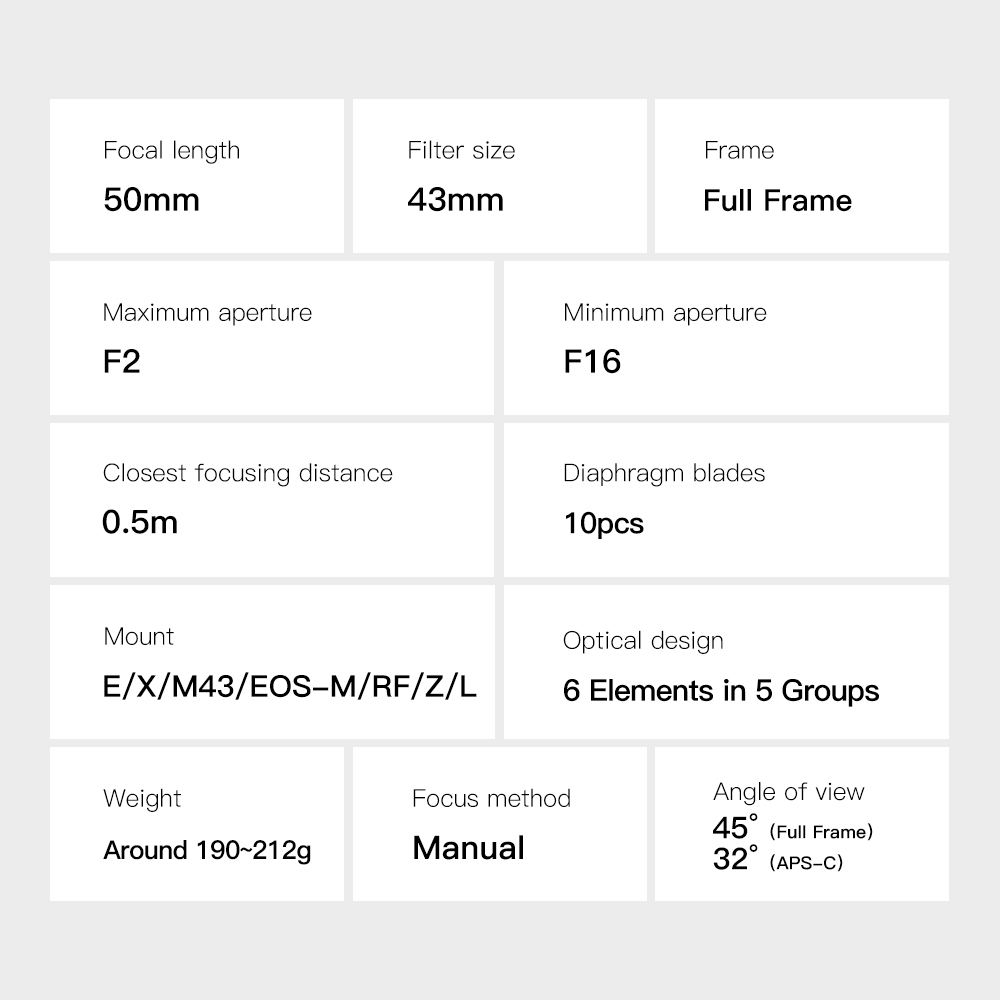Select the Manual focus method value
Viewport: 1000px width, 1000px height.
tap(468, 848)
